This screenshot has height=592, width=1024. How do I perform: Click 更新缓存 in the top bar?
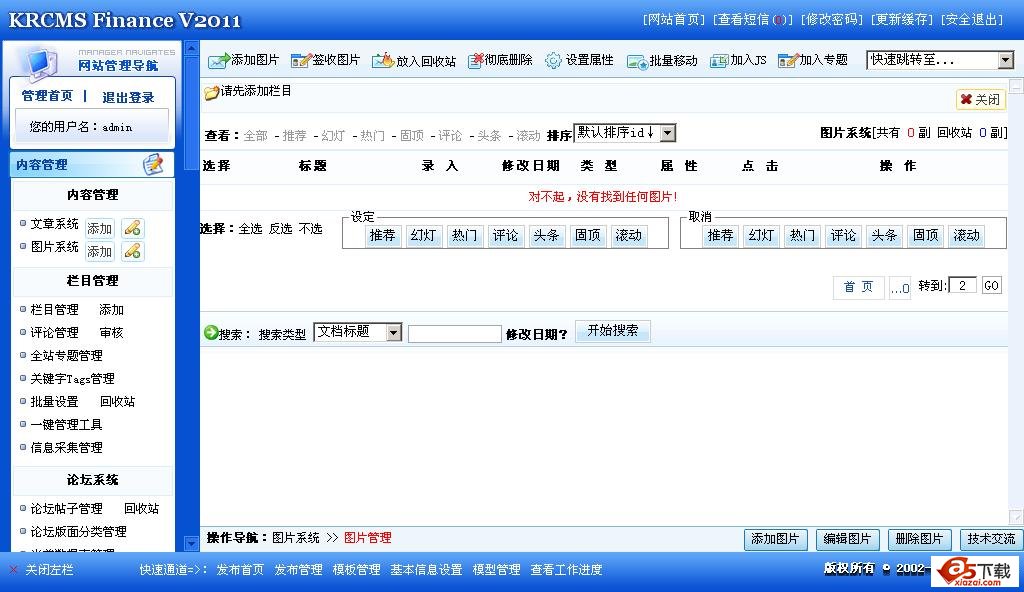point(902,20)
